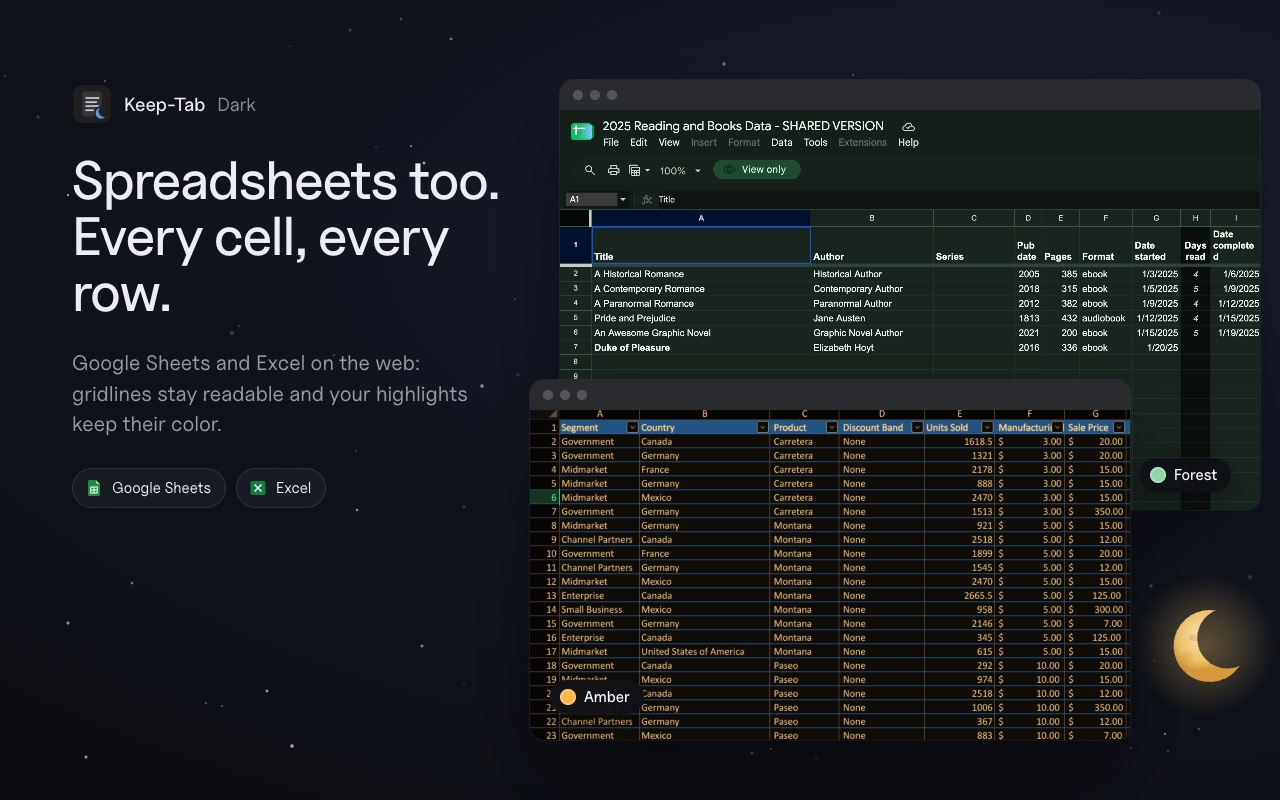This screenshot has height=800, width=1280.
Task: Open the search magnifier in Sheets toolbar
Action: 590,170
